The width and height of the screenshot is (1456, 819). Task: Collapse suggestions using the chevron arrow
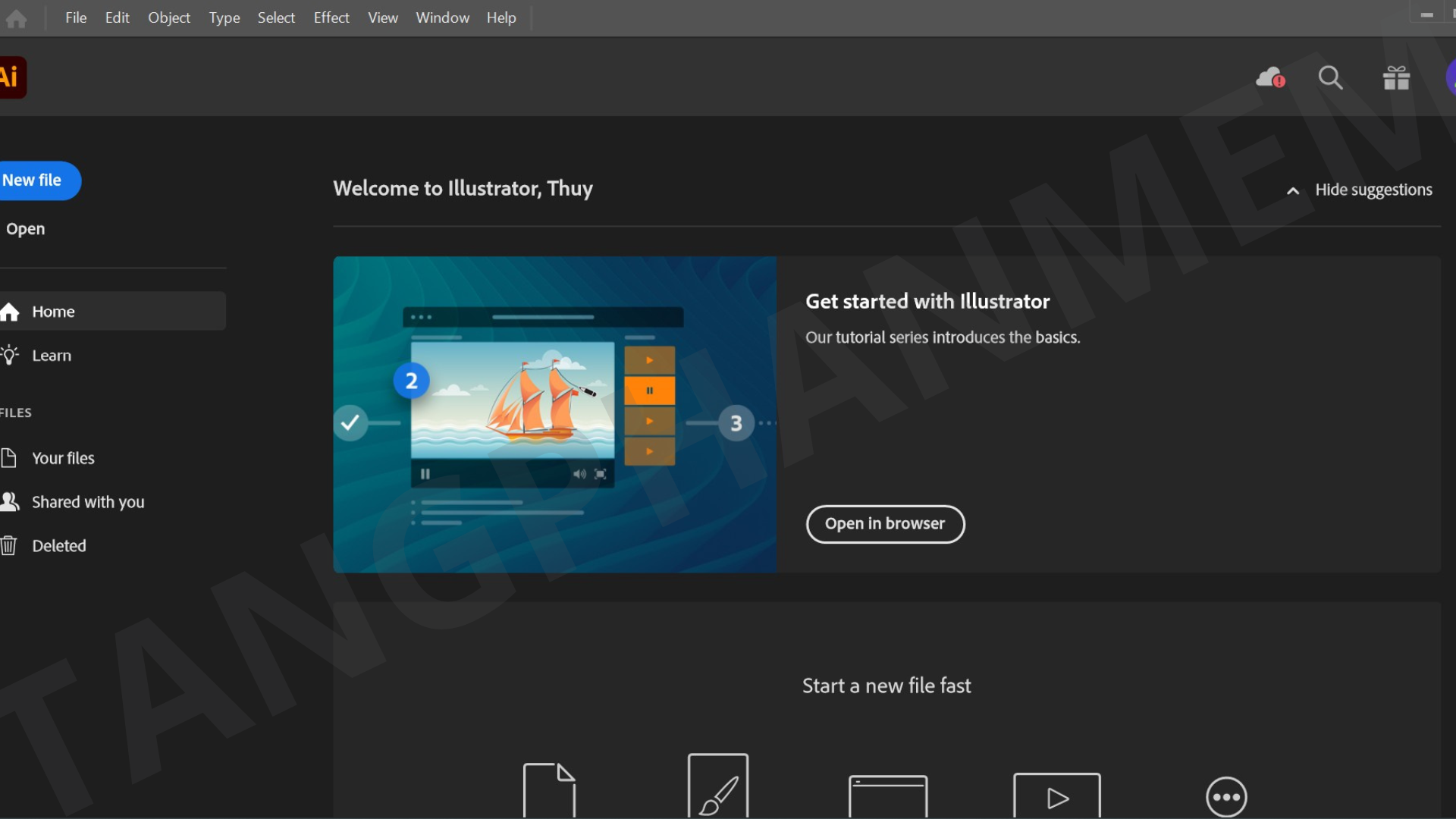(x=1293, y=190)
